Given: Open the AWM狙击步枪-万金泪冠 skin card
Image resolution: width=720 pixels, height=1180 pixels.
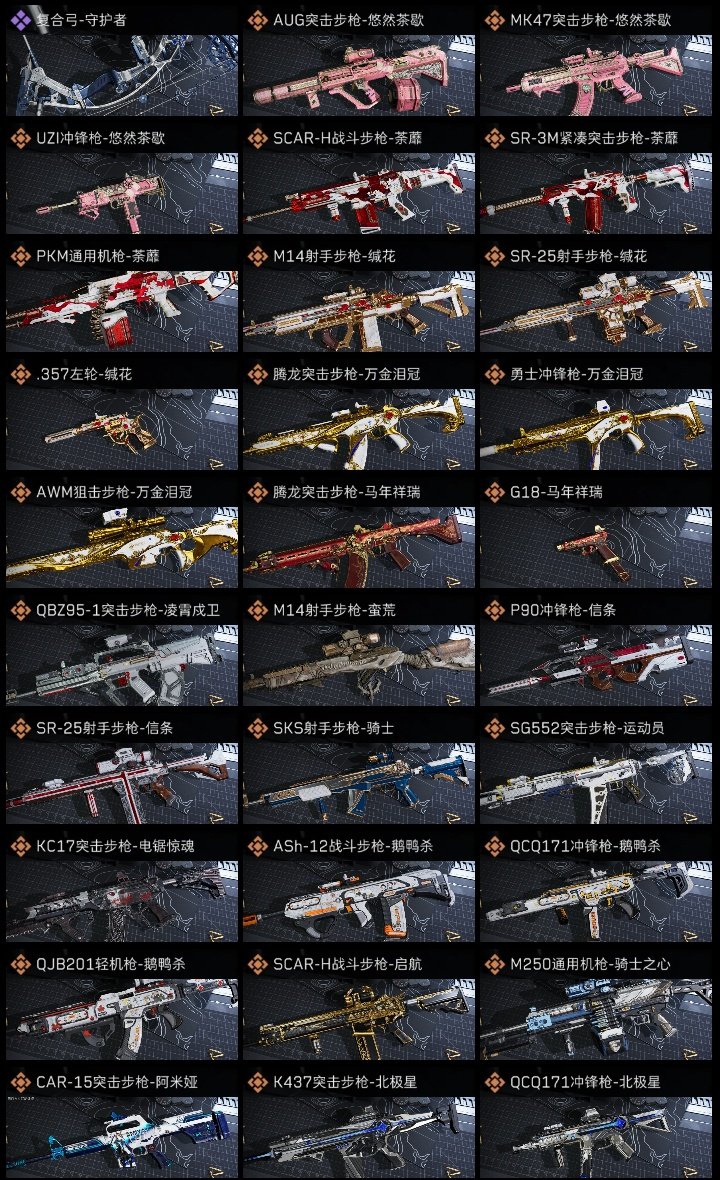Looking at the screenshot, I should pos(122,535).
